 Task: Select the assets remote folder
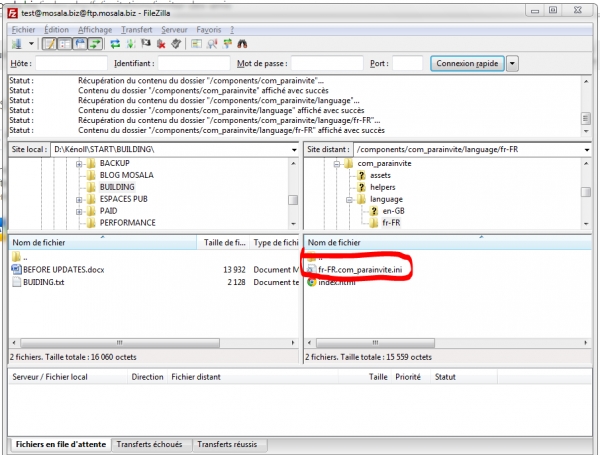point(380,175)
